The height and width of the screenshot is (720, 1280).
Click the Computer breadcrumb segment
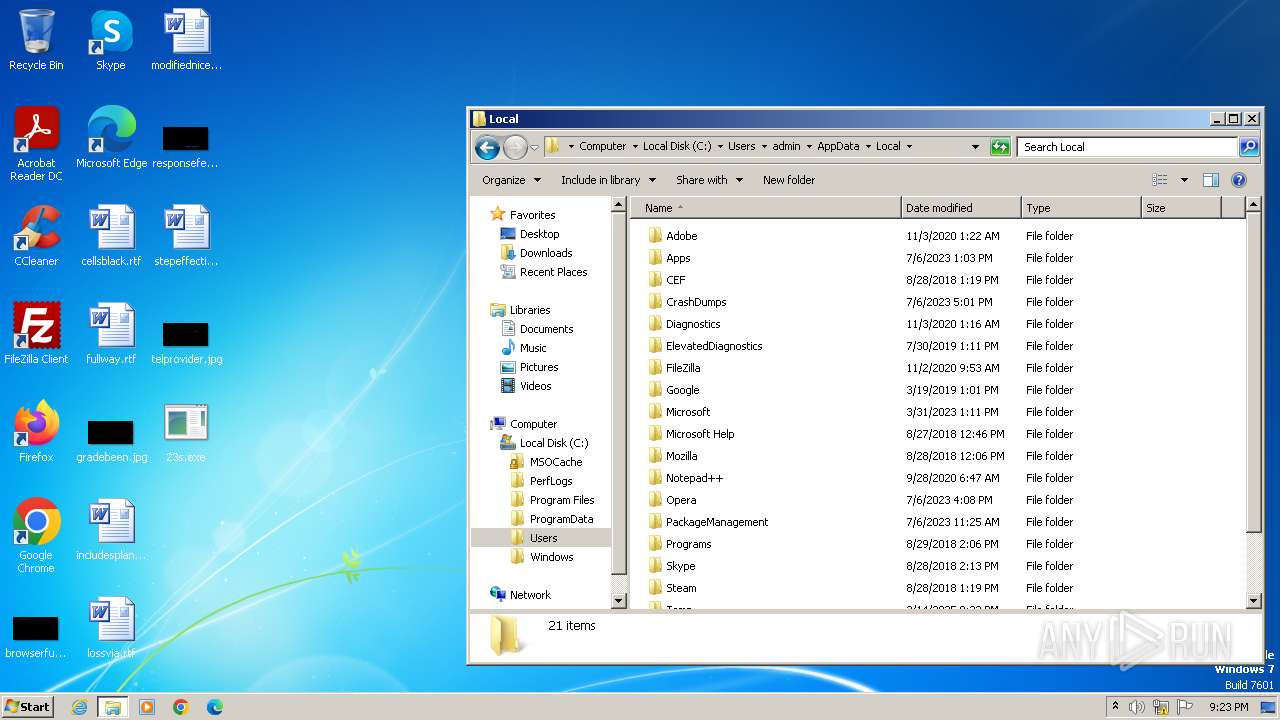[603, 147]
